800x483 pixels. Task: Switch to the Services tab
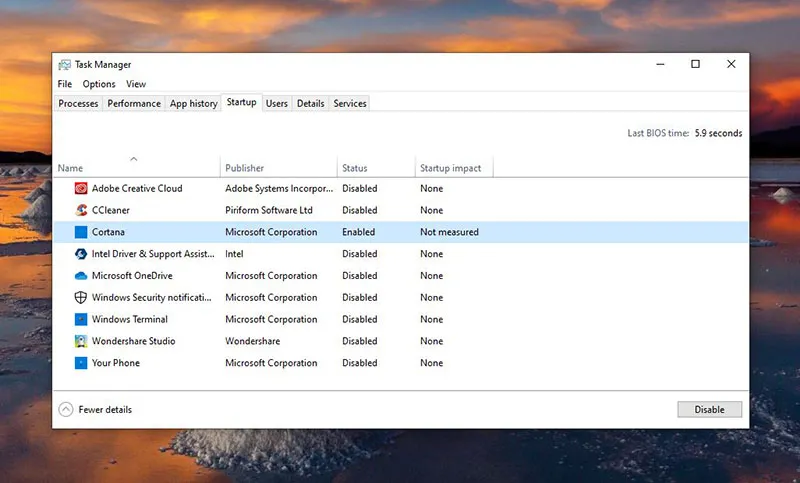350,103
